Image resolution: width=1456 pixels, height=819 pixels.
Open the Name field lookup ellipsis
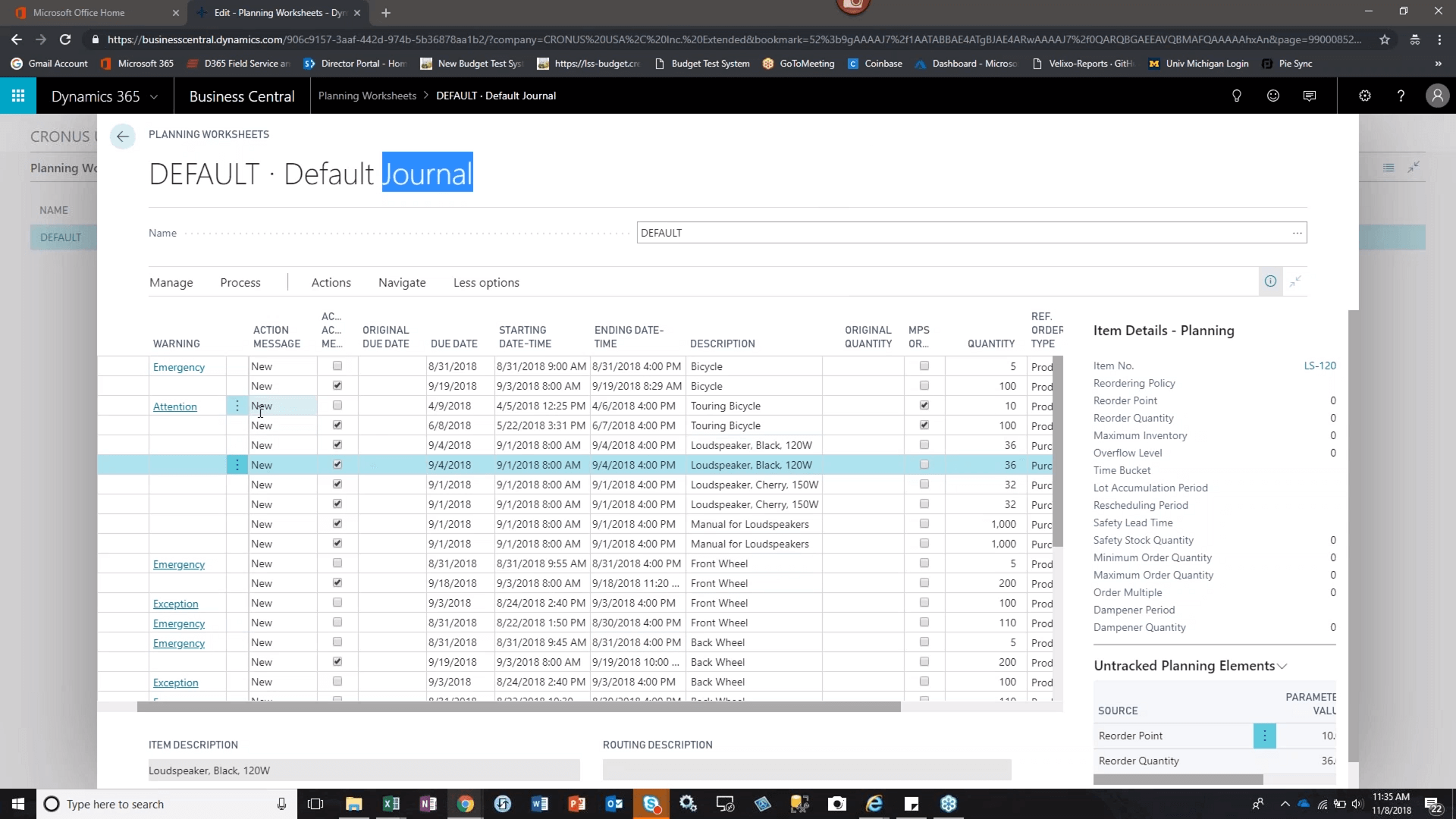[1298, 233]
